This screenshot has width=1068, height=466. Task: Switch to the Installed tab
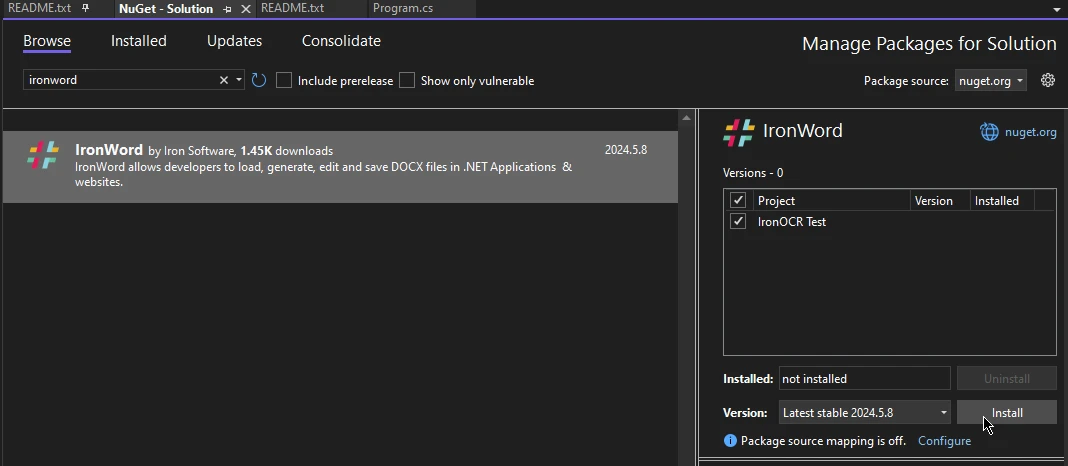pos(138,41)
